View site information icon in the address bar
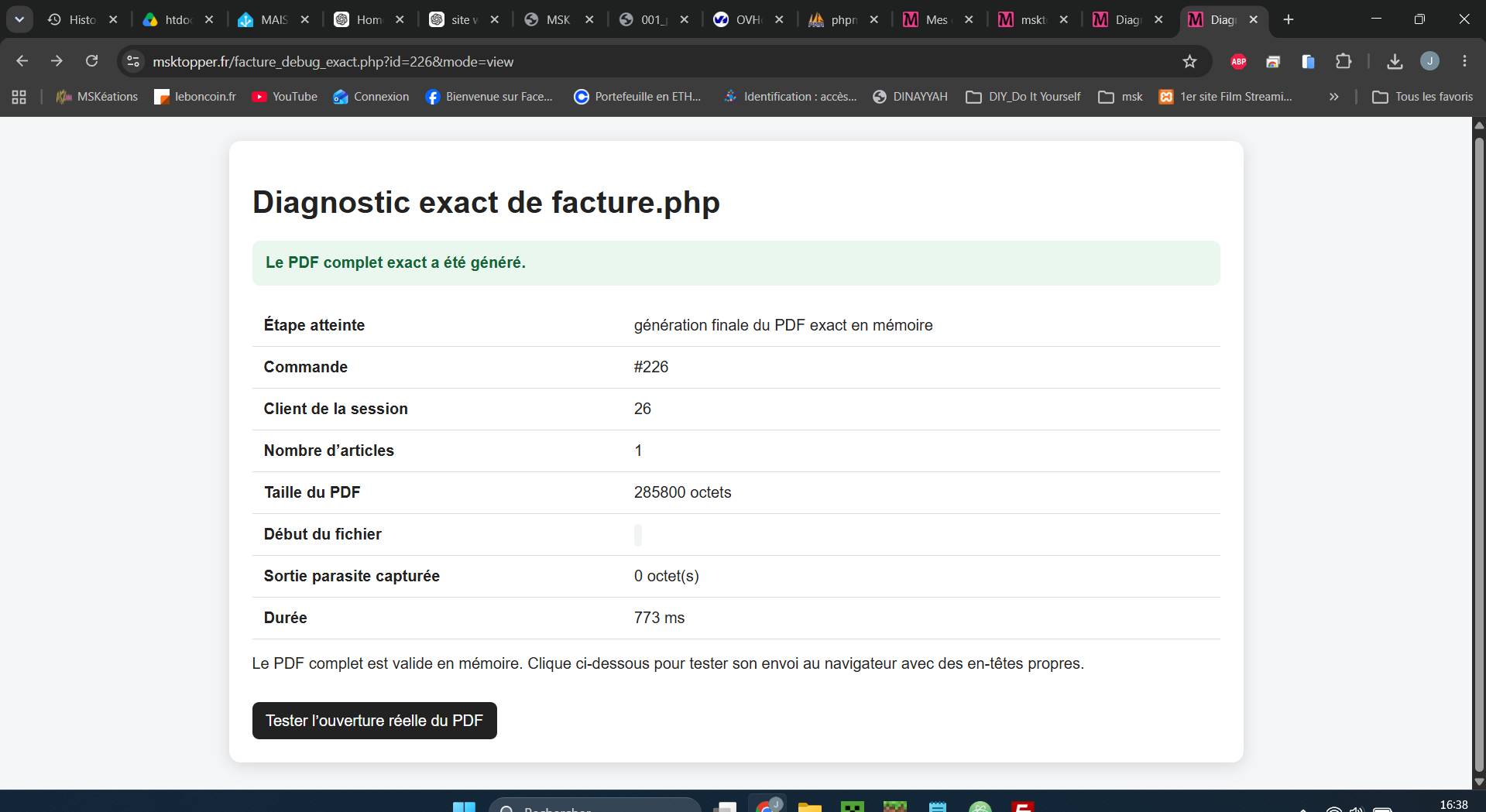The height and width of the screenshot is (812, 1486). [133, 61]
